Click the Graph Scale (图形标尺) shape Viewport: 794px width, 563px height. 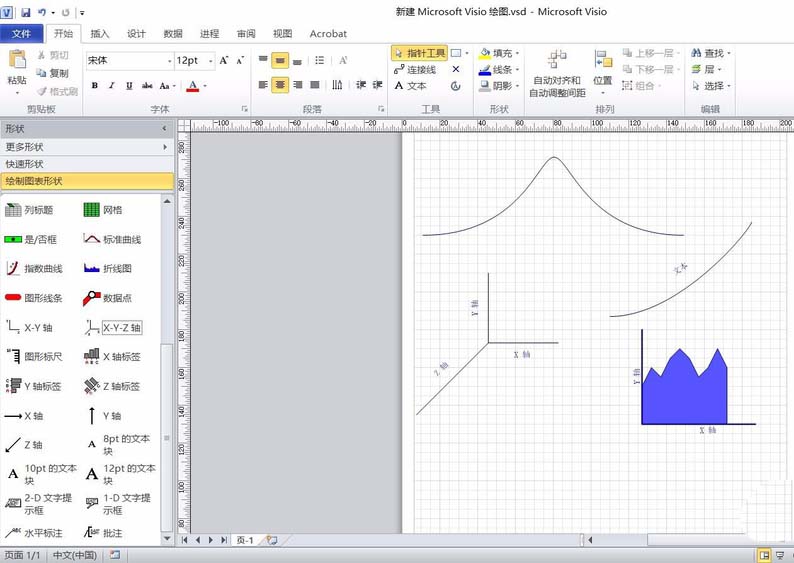coord(34,356)
